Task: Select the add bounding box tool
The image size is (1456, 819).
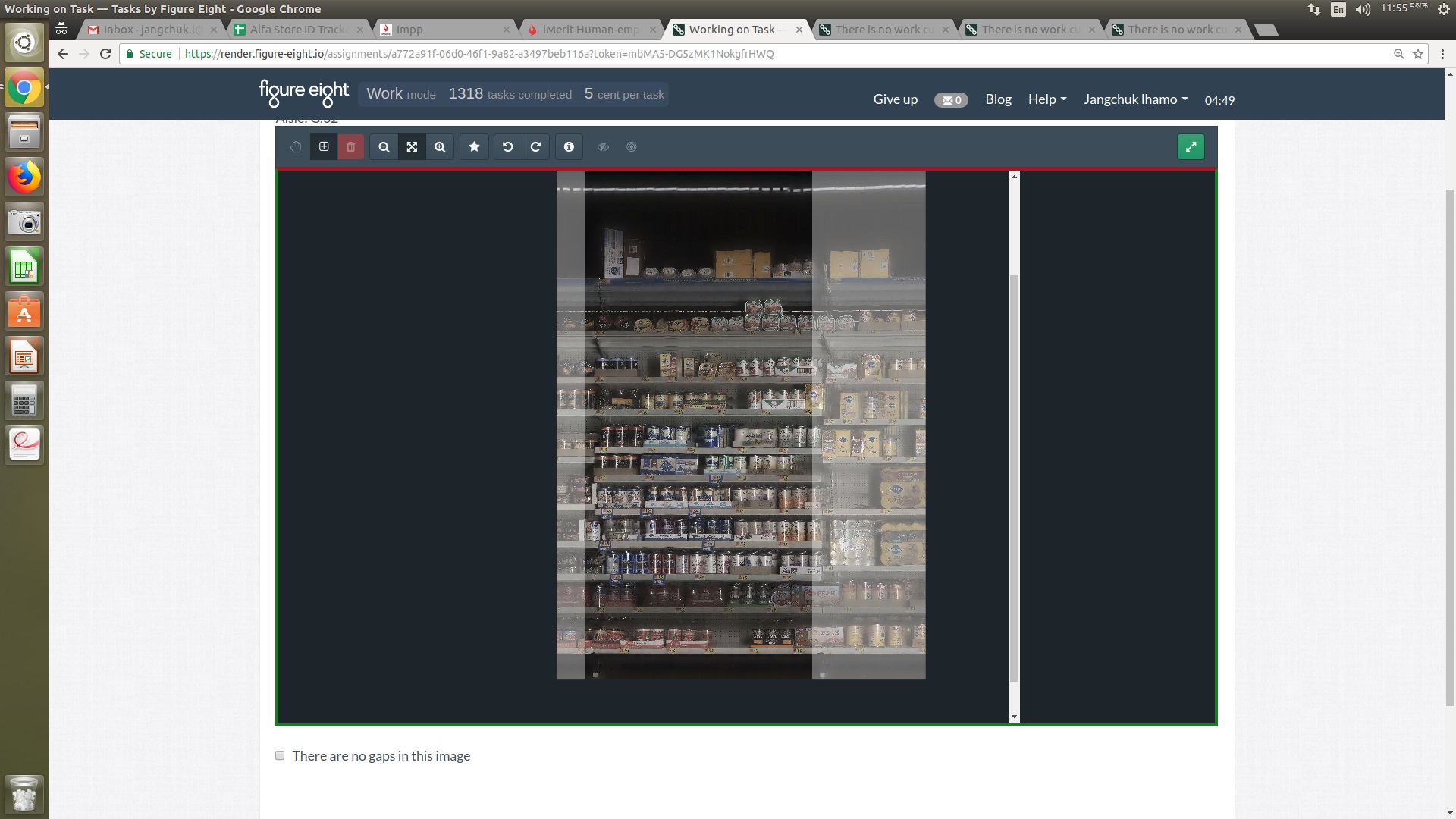Action: pos(324,147)
